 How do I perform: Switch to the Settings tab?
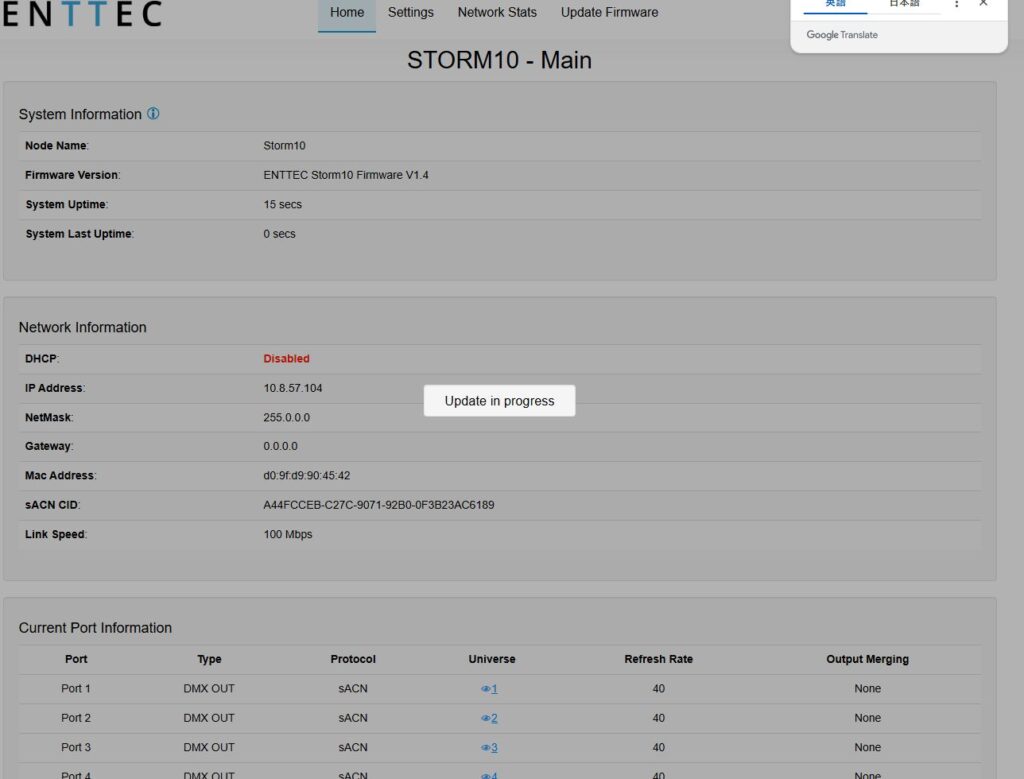411,12
